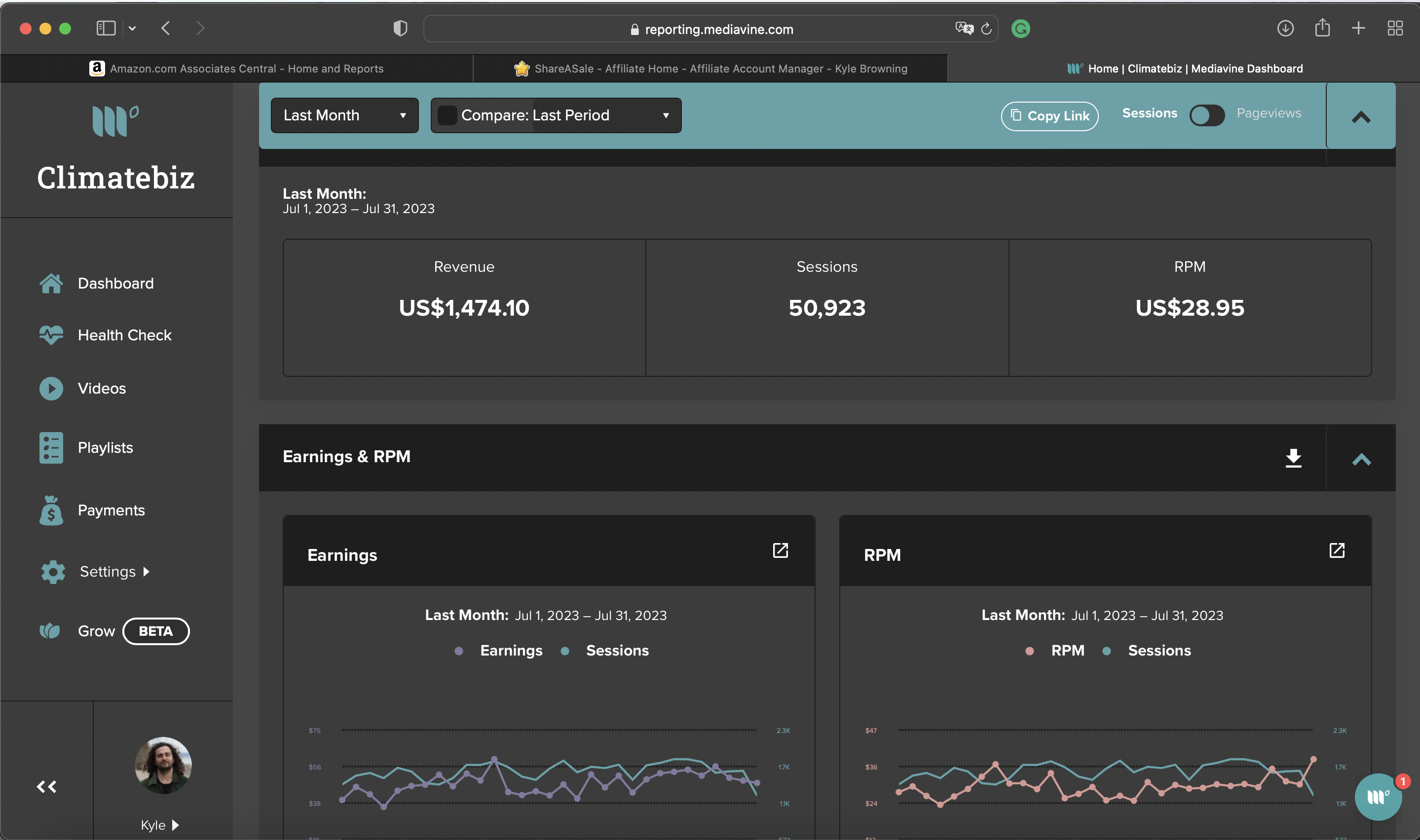The width and height of the screenshot is (1420, 840).
Task: Open Earnings chart in expanded view
Action: click(x=780, y=550)
